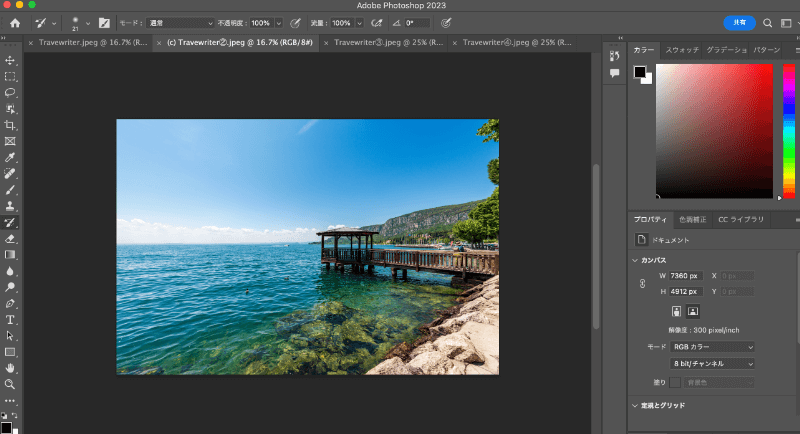Image resolution: width=800 pixels, height=434 pixels.
Task: Toggle the width-height link constraint icon
Action: (642, 283)
